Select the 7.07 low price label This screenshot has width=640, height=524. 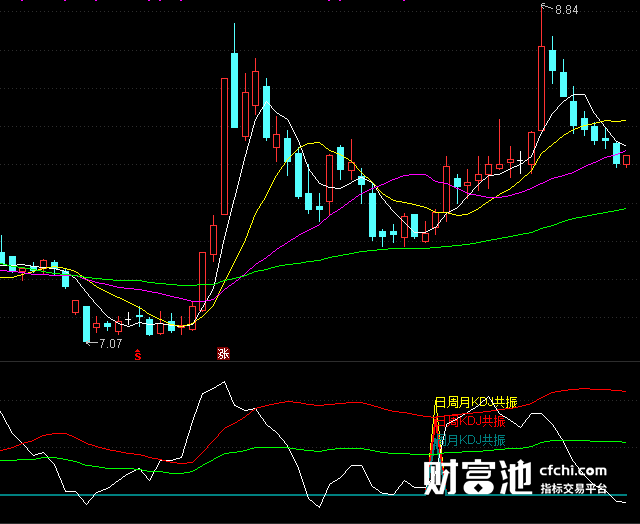pyautogui.click(x=110, y=344)
